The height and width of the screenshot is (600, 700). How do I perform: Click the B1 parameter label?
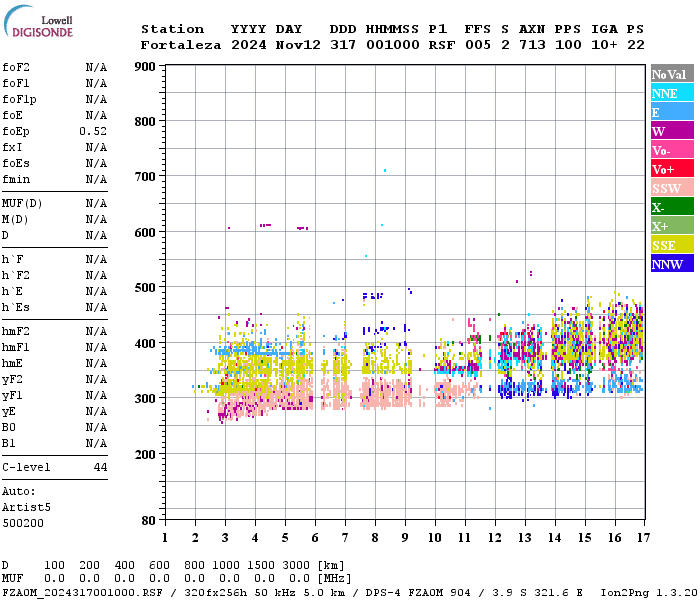8,444
